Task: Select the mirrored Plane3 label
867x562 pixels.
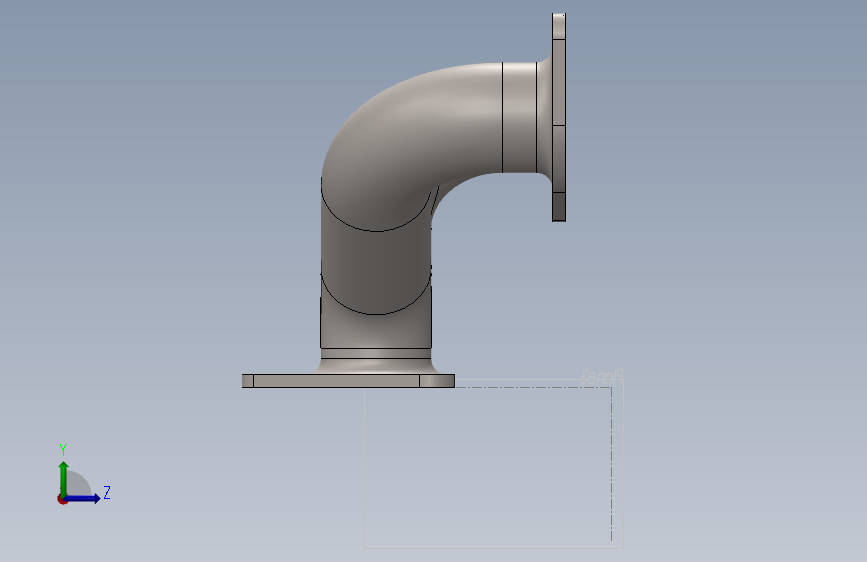Action: (602, 377)
